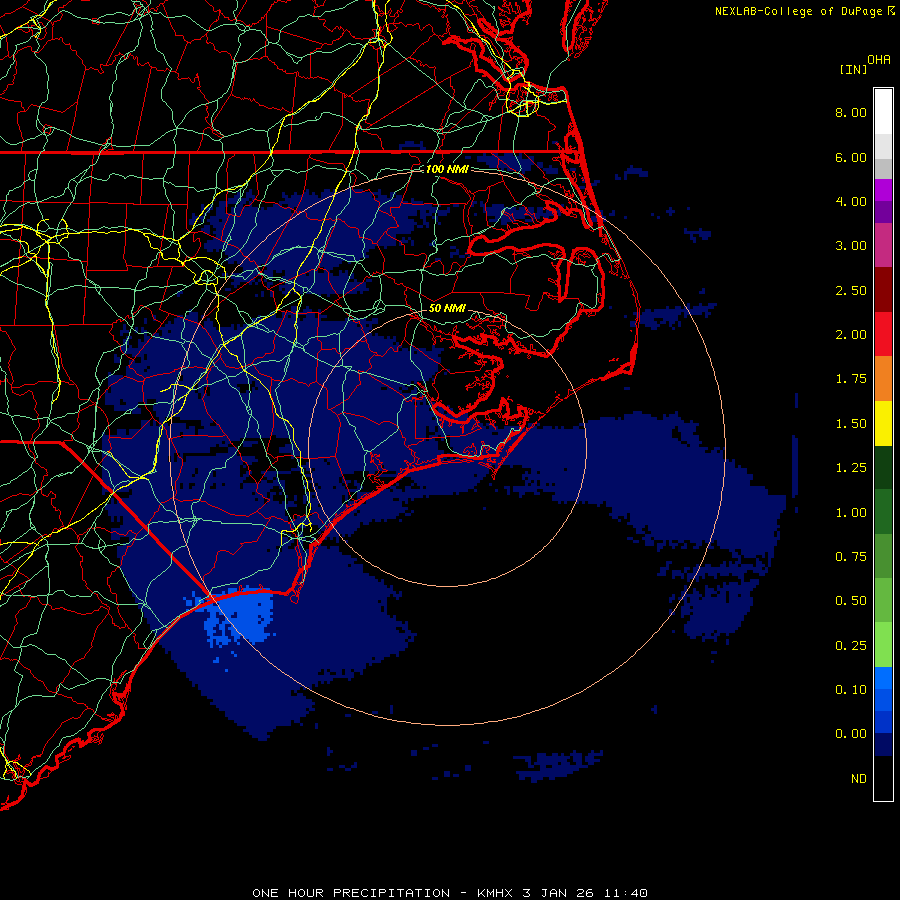The height and width of the screenshot is (900, 900).
Task: Click the black ND swatch in the color scale
Action: [883, 778]
